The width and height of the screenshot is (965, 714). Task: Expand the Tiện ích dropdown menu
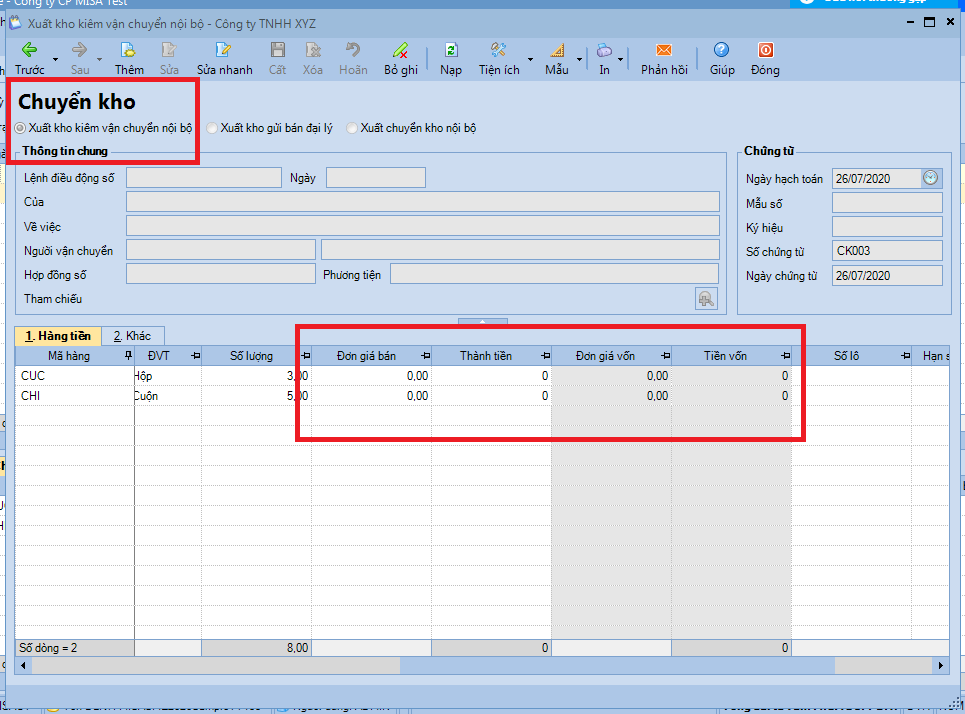pos(531,60)
